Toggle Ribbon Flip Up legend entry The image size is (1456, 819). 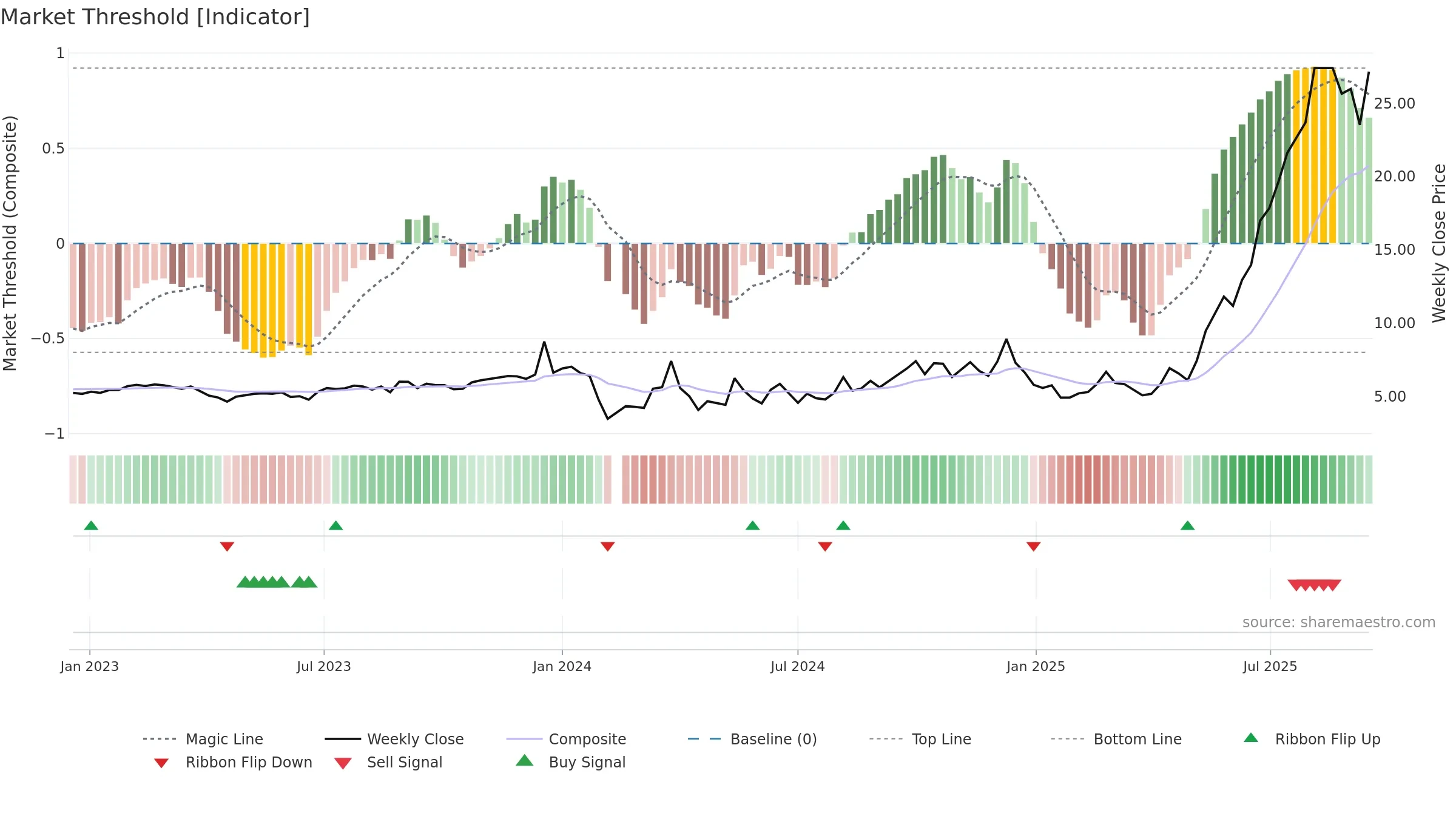tap(1312, 739)
